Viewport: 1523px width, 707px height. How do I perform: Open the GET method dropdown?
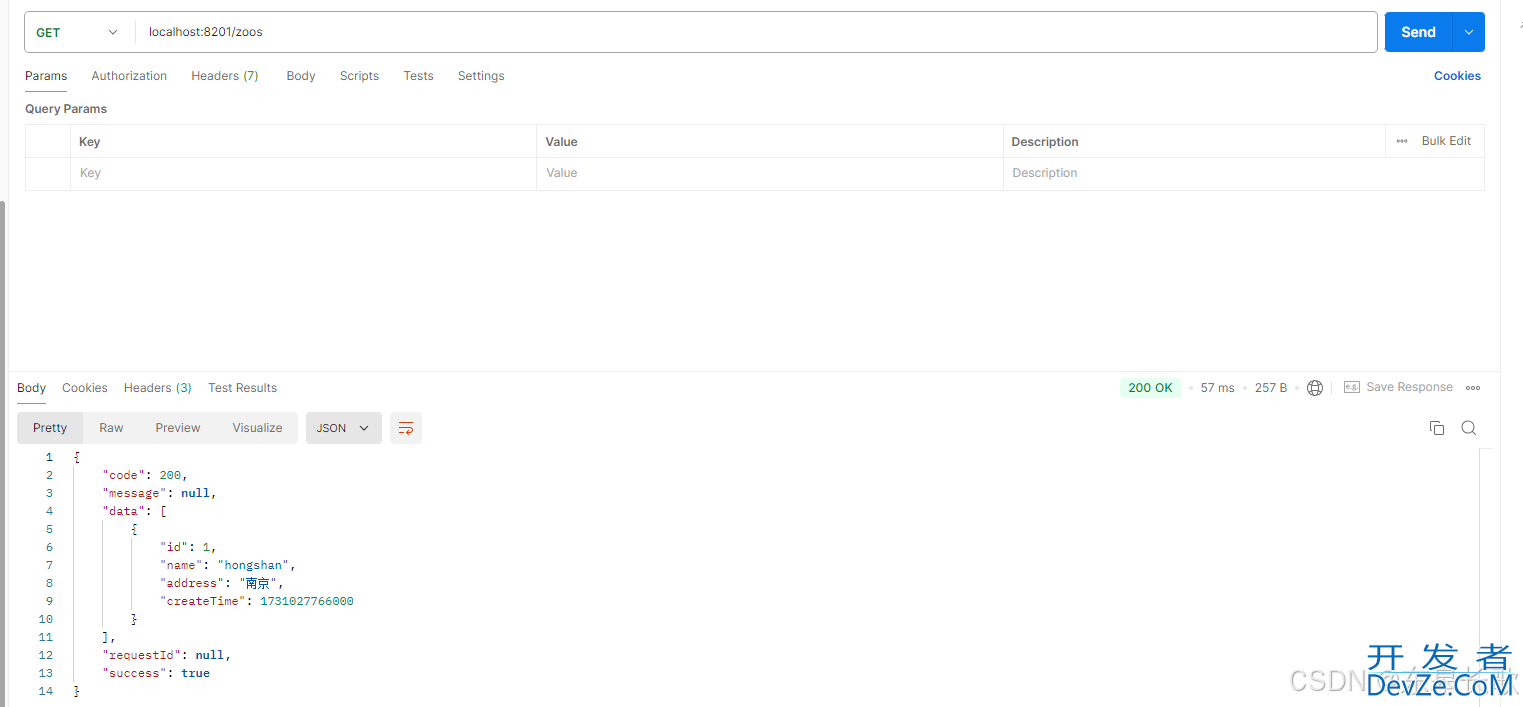pos(78,32)
